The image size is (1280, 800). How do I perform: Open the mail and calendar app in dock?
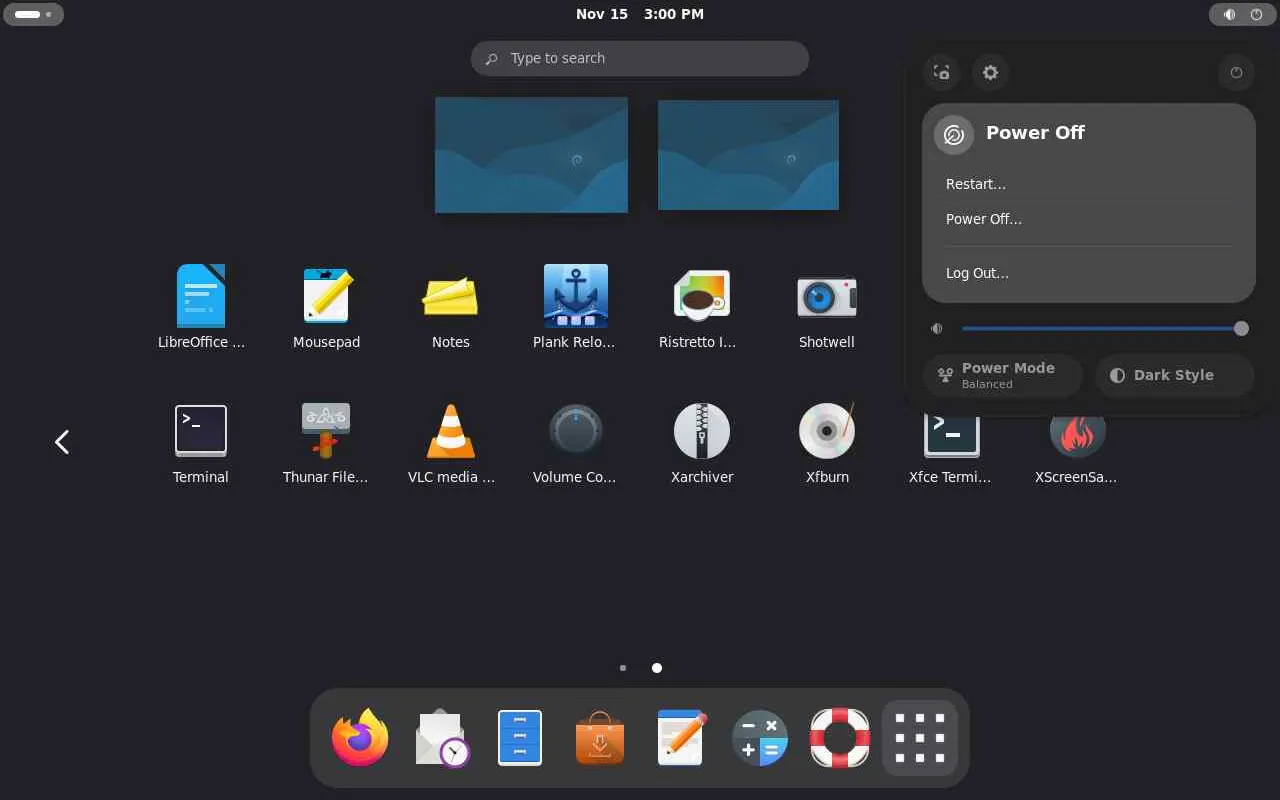click(x=440, y=738)
